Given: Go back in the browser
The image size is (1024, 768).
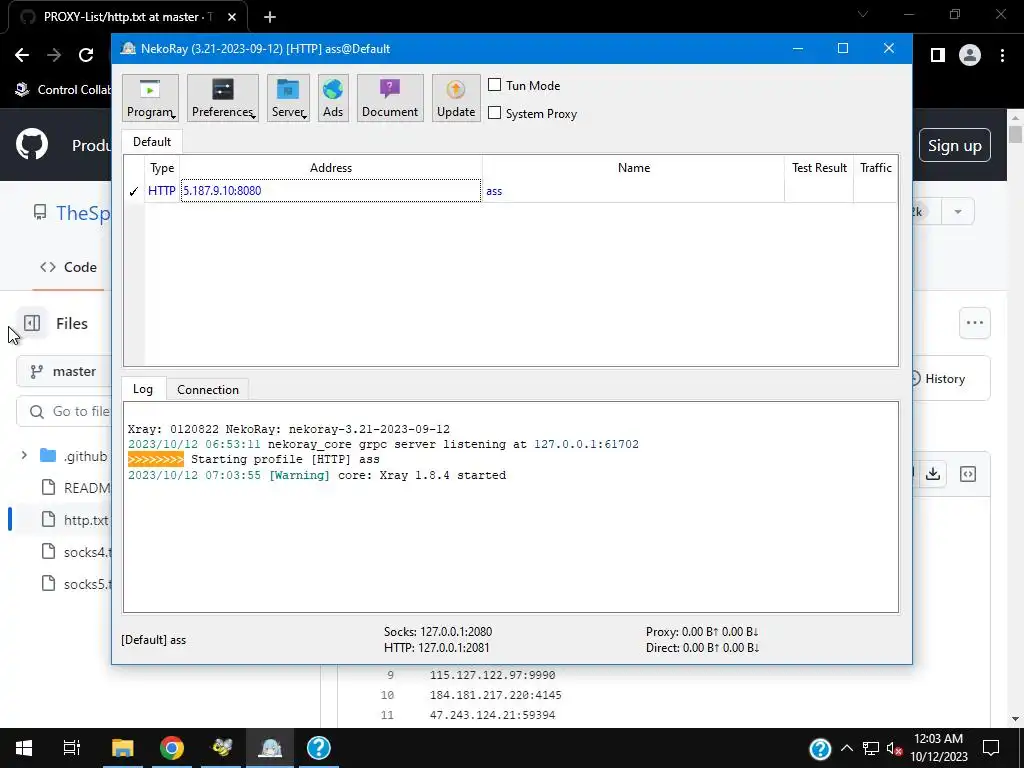Looking at the screenshot, I should (22, 55).
